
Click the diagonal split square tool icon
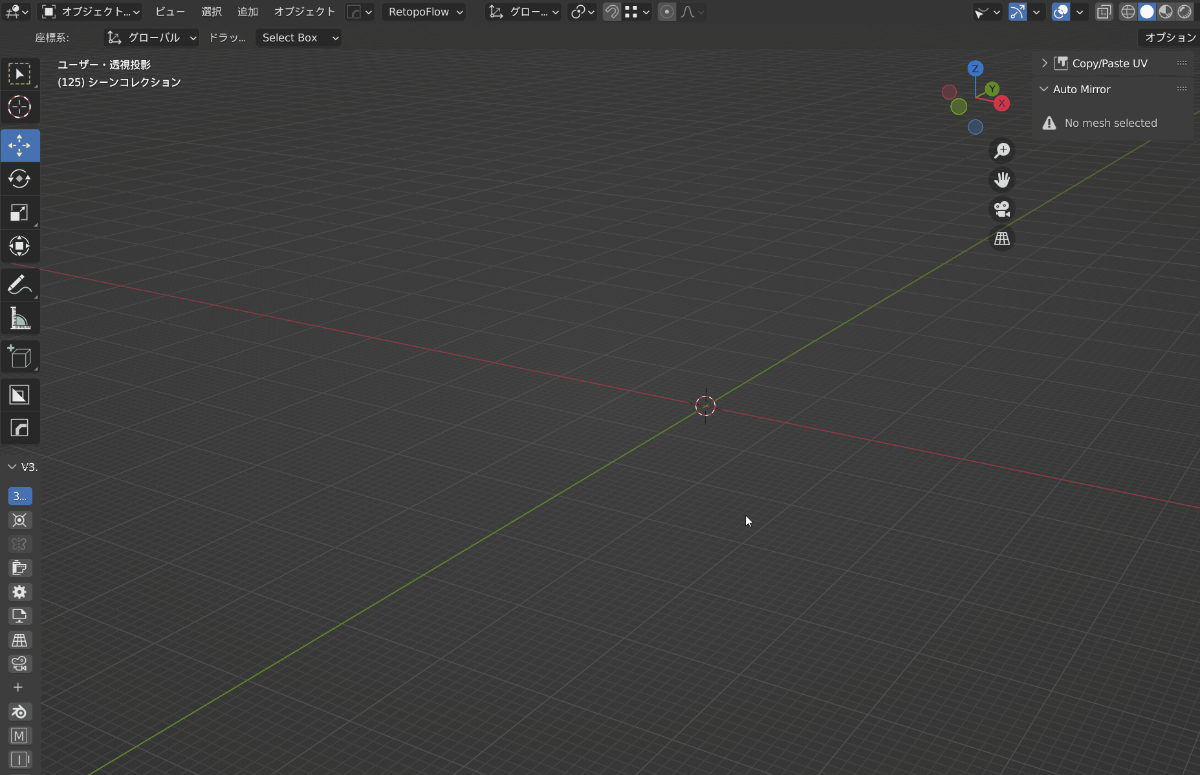click(x=20, y=394)
